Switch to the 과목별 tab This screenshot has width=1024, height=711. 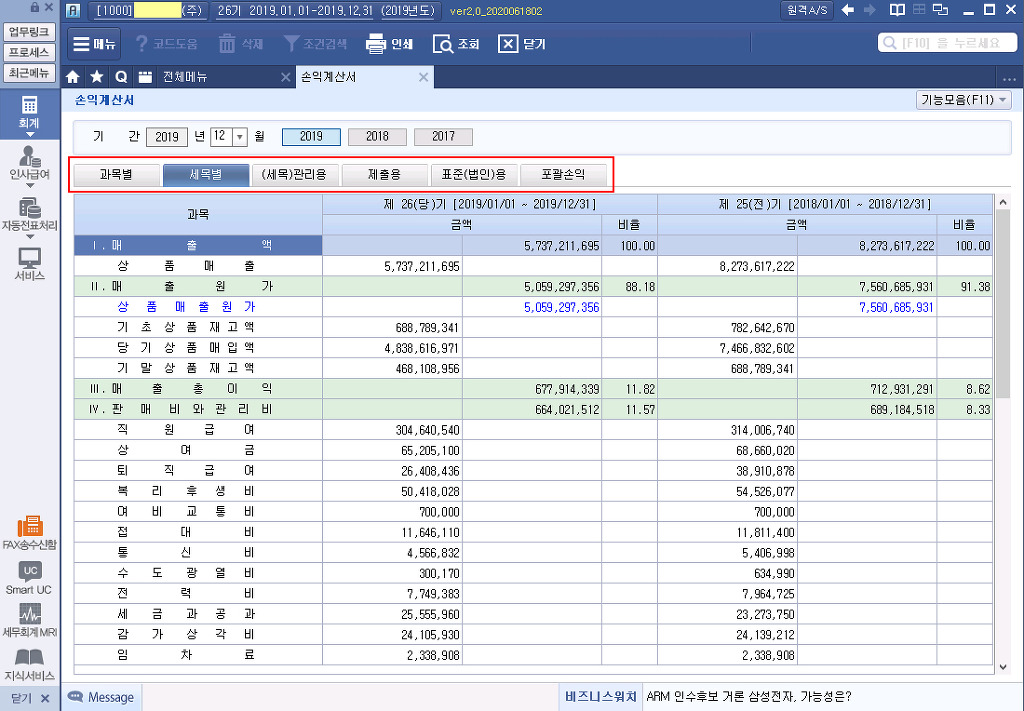click(116, 175)
